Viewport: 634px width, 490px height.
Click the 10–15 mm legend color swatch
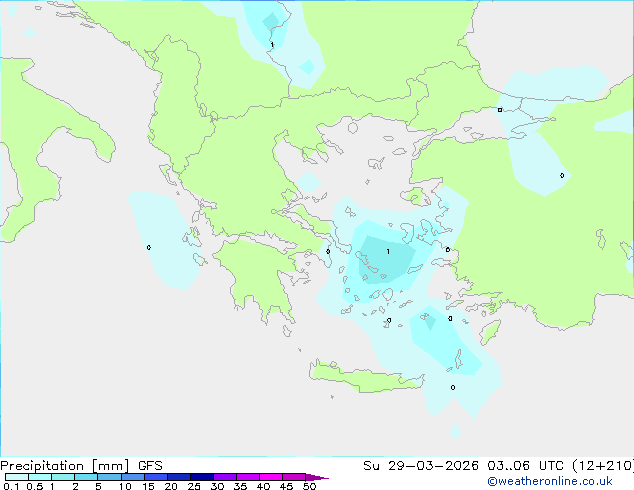click(133, 477)
